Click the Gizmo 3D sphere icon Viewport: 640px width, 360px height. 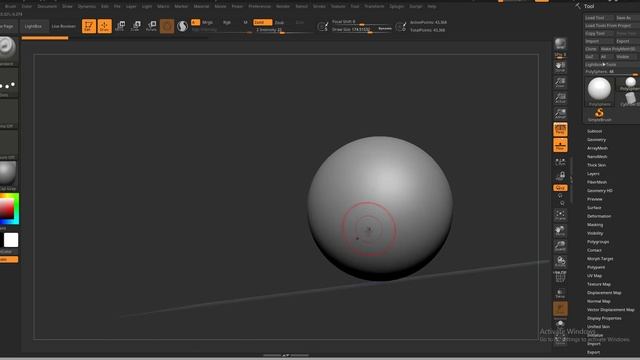coord(167,26)
